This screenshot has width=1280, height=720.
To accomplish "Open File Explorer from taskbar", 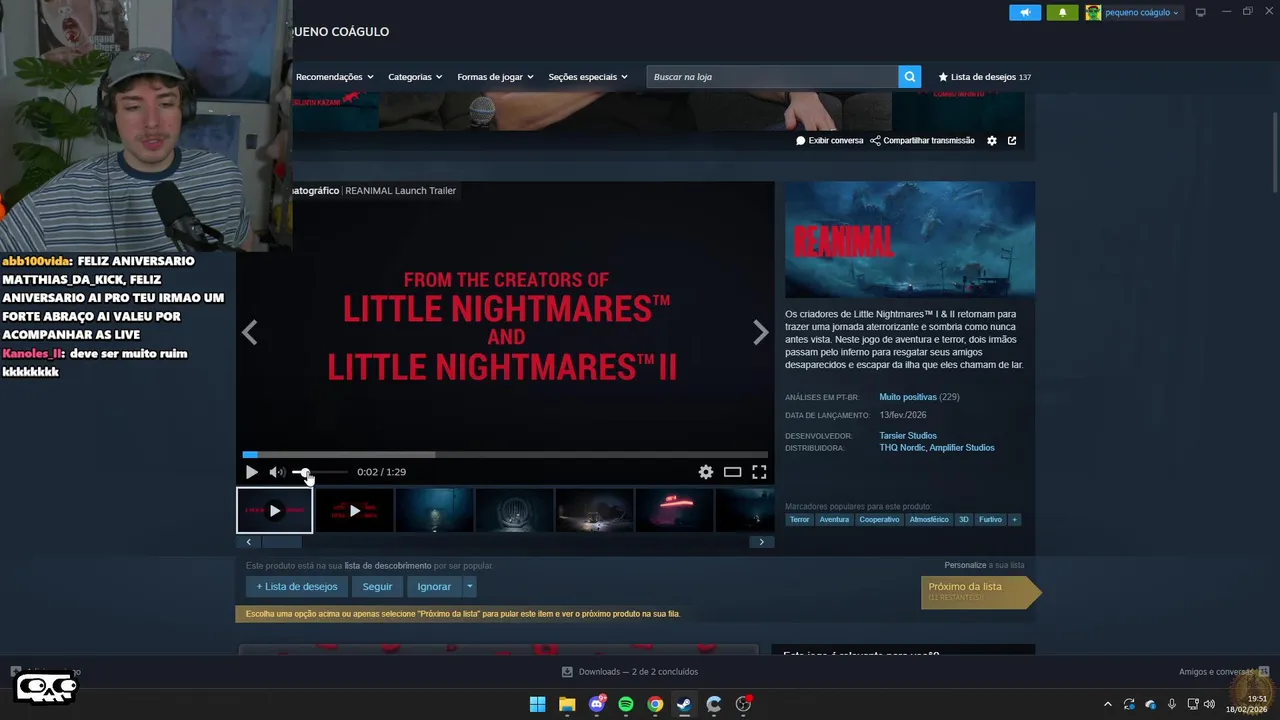I will (x=567, y=704).
